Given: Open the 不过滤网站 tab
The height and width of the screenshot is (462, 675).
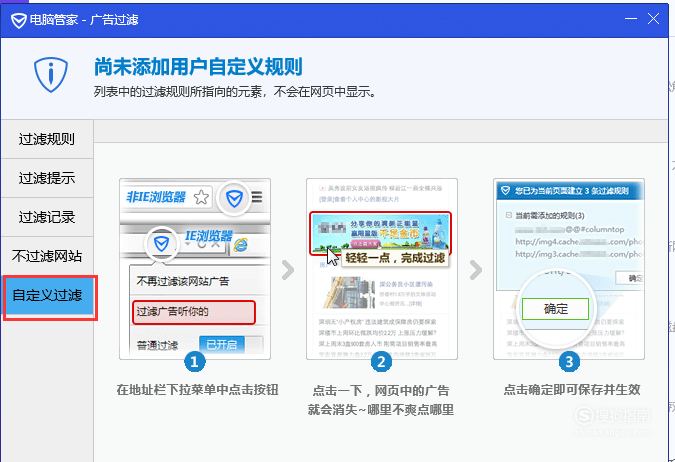Looking at the screenshot, I should 47,256.
